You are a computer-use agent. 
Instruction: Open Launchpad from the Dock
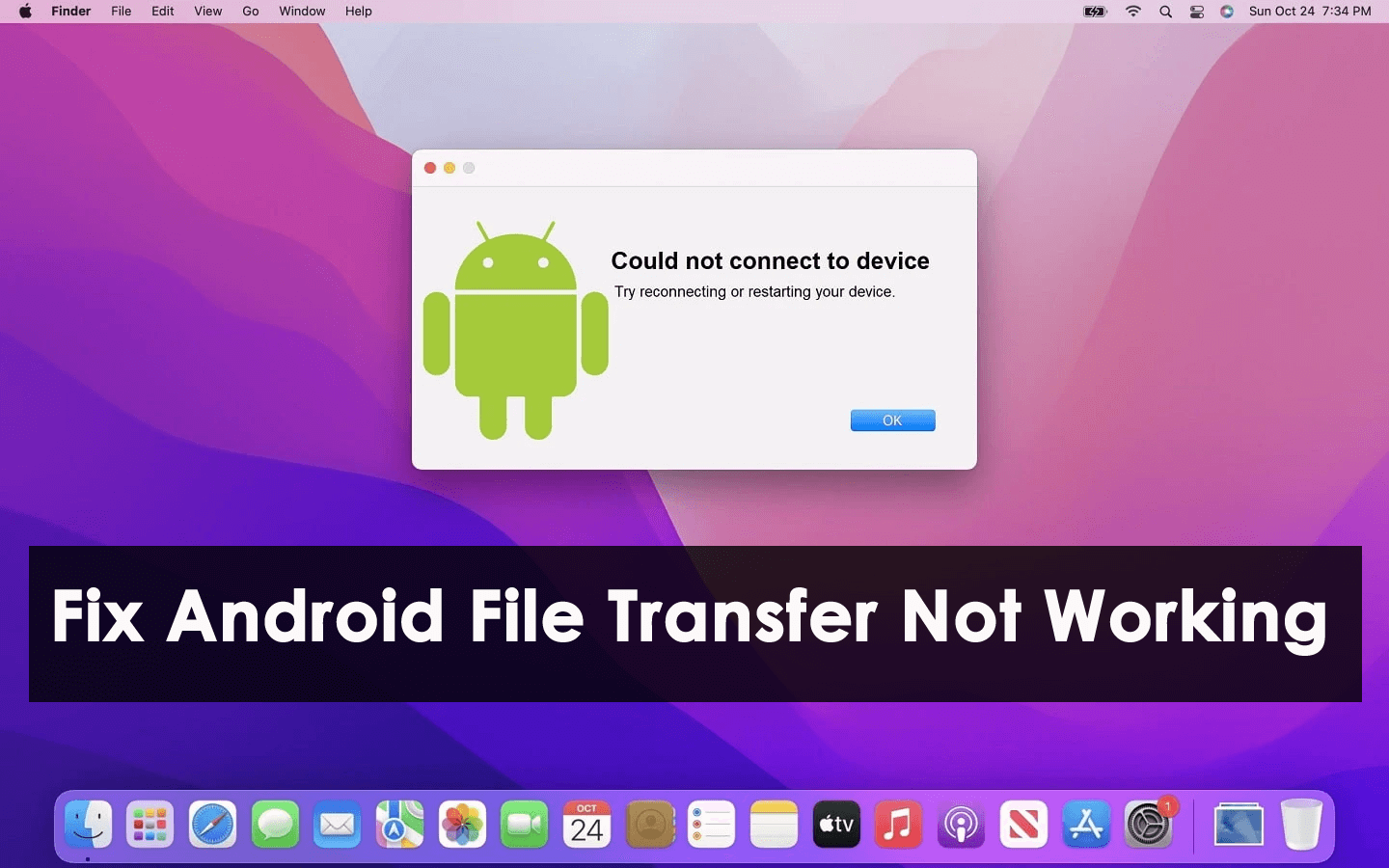(149, 825)
